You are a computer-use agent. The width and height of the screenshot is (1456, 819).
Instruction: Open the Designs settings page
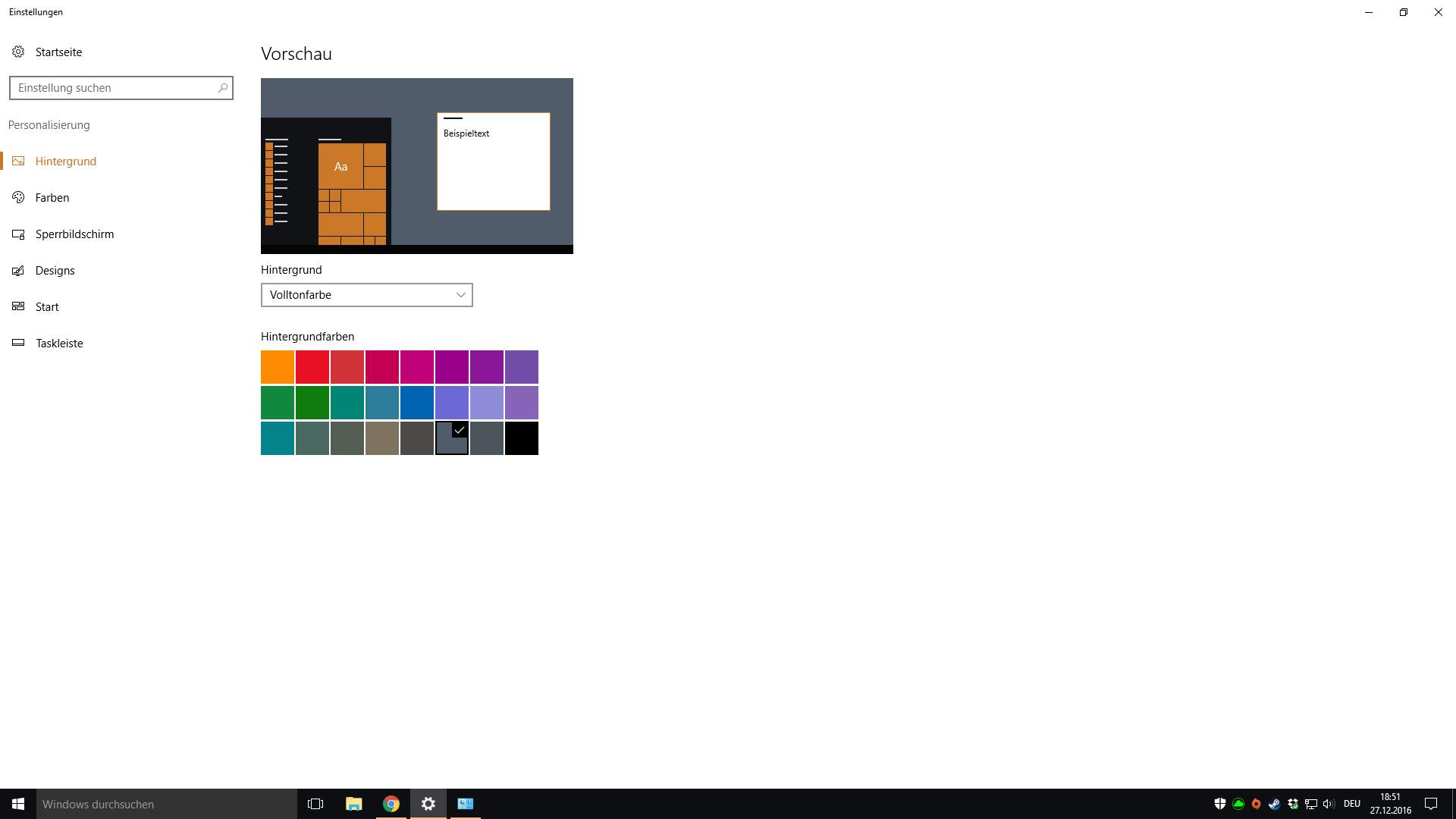point(55,270)
